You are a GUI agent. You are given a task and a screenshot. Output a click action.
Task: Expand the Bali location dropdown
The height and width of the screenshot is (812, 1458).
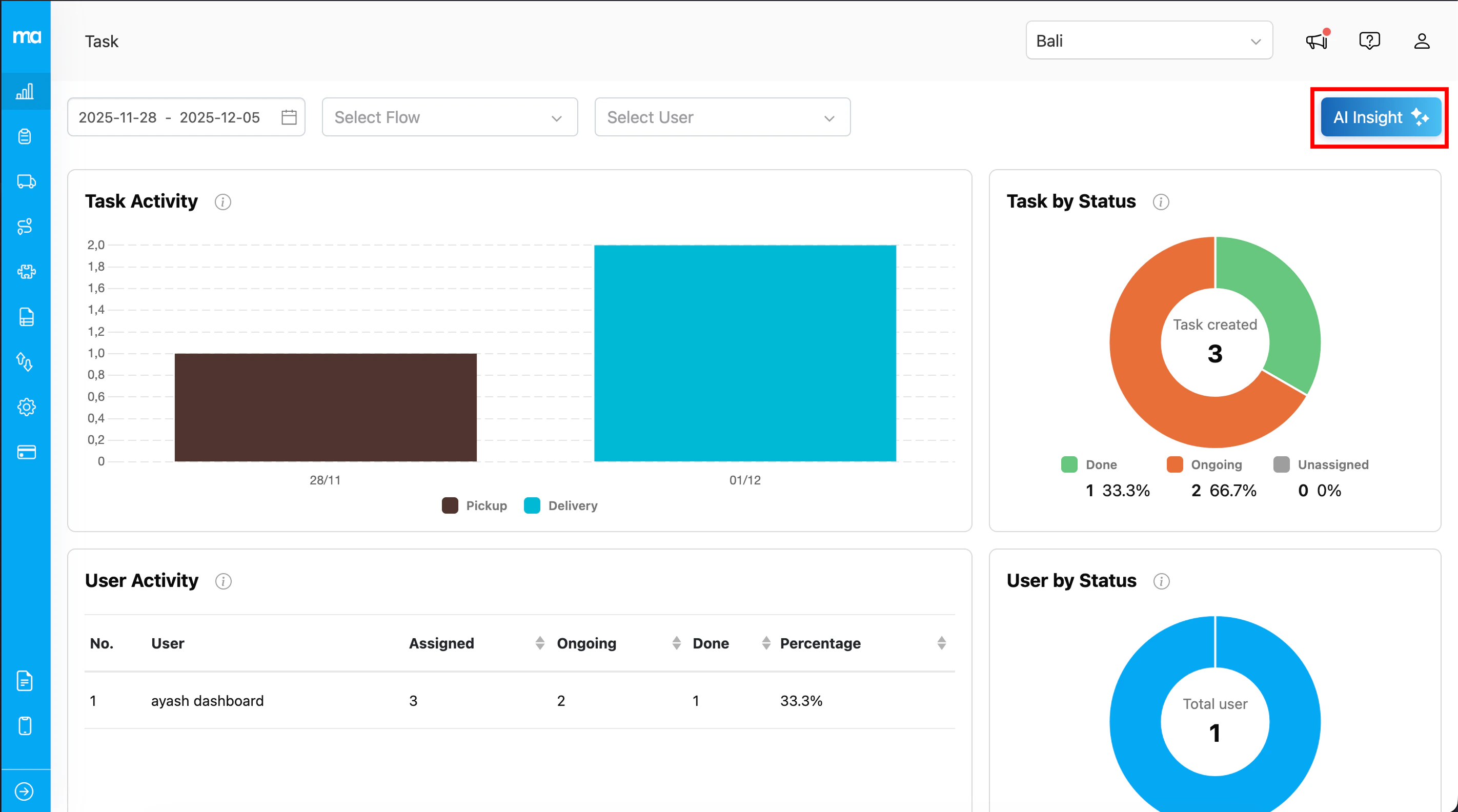1148,40
